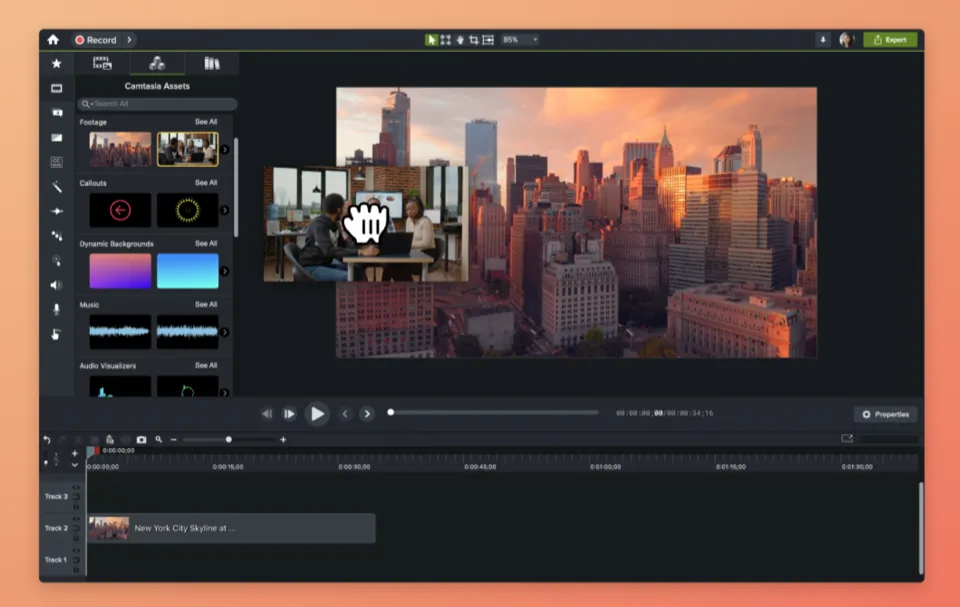
Task: Toggle the Track 2 lock icon
Action: tap(77, 538)
